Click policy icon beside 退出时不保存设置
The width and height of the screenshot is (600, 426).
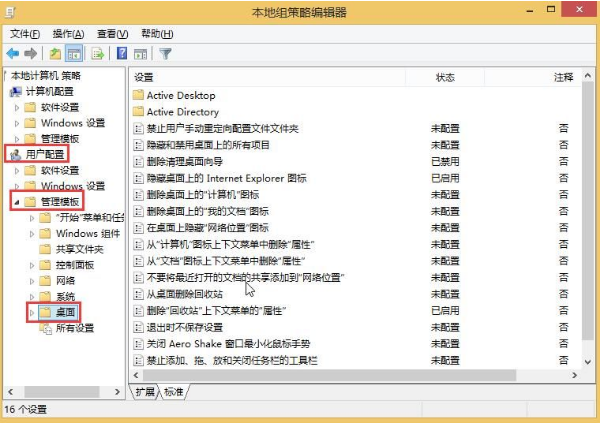[x=138, y=327]
